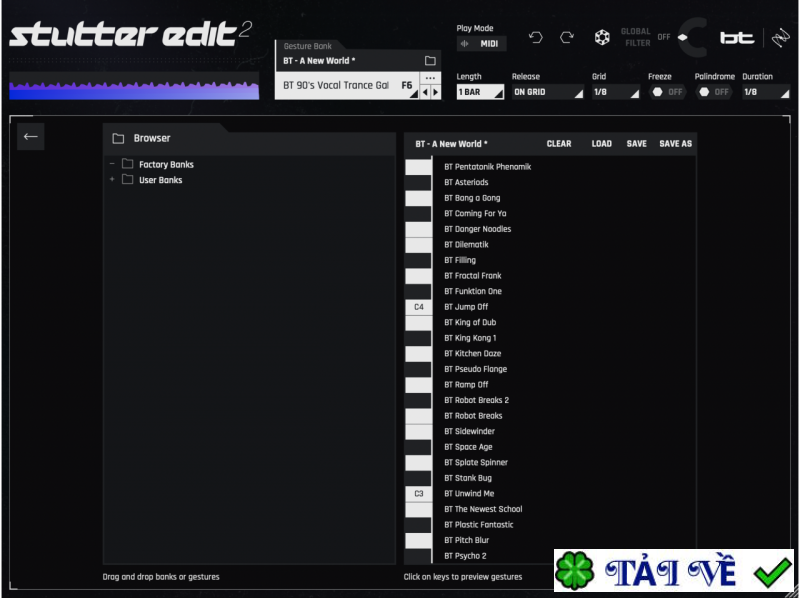Click the BT logo icon
Viewport: 800px width, 598px height.
(x=737, y=38)
